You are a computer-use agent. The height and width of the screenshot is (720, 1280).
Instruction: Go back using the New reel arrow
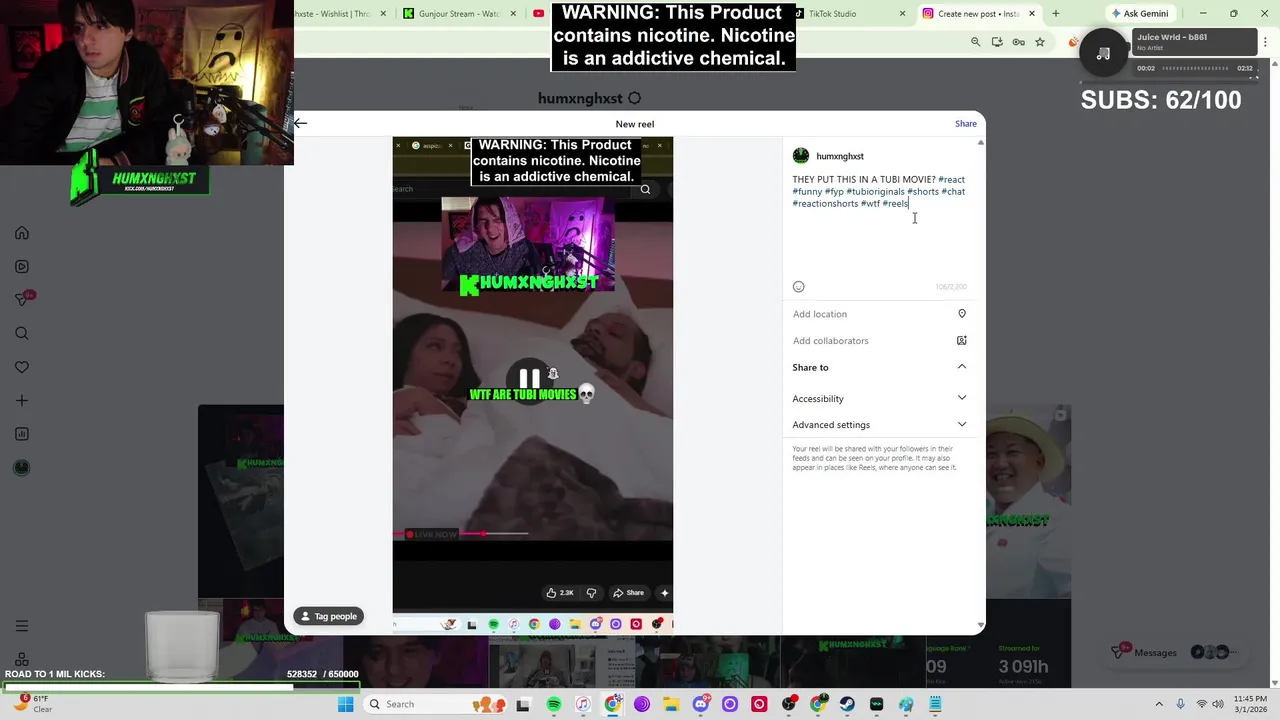[300, 123]
